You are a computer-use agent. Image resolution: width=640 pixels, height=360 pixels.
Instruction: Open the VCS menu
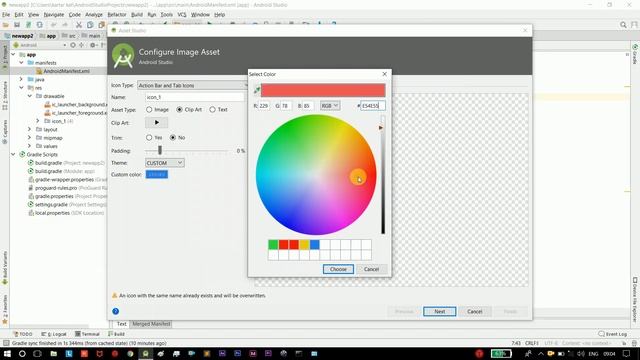point(182,14)
